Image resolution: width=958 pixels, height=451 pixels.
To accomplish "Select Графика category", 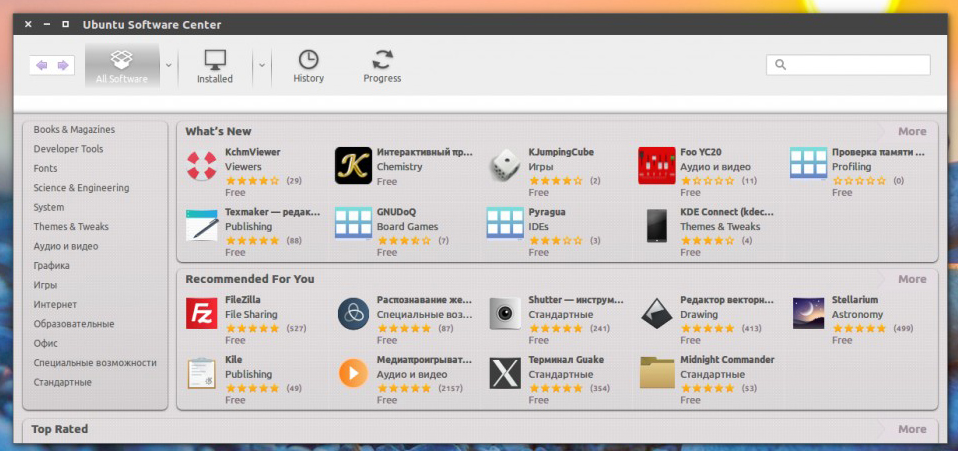I will [51, 266].
